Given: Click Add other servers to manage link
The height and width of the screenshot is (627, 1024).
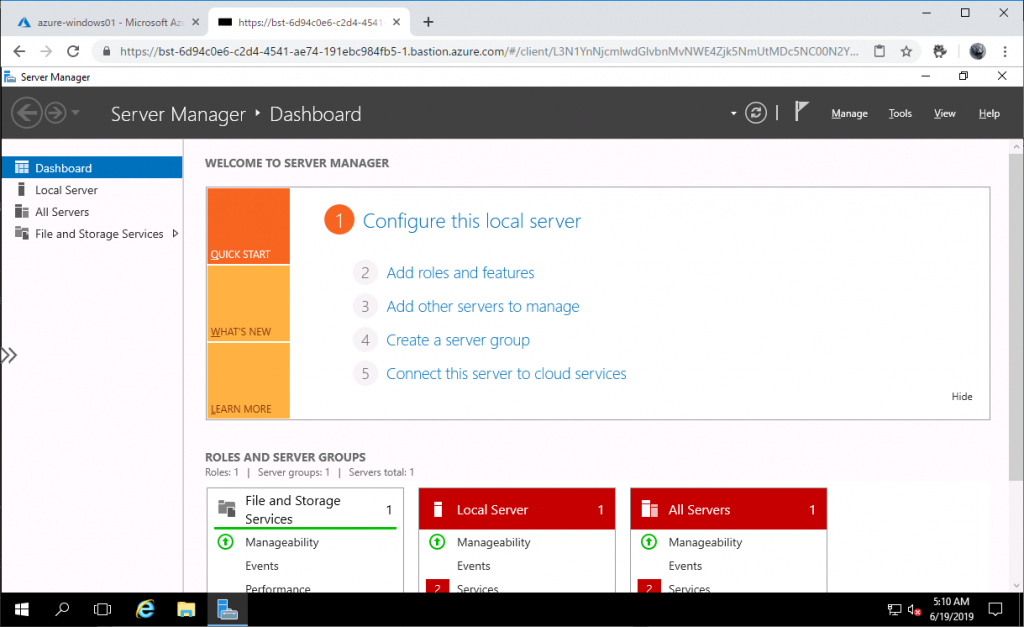Looking at the screenshot, I should point(483,306).
